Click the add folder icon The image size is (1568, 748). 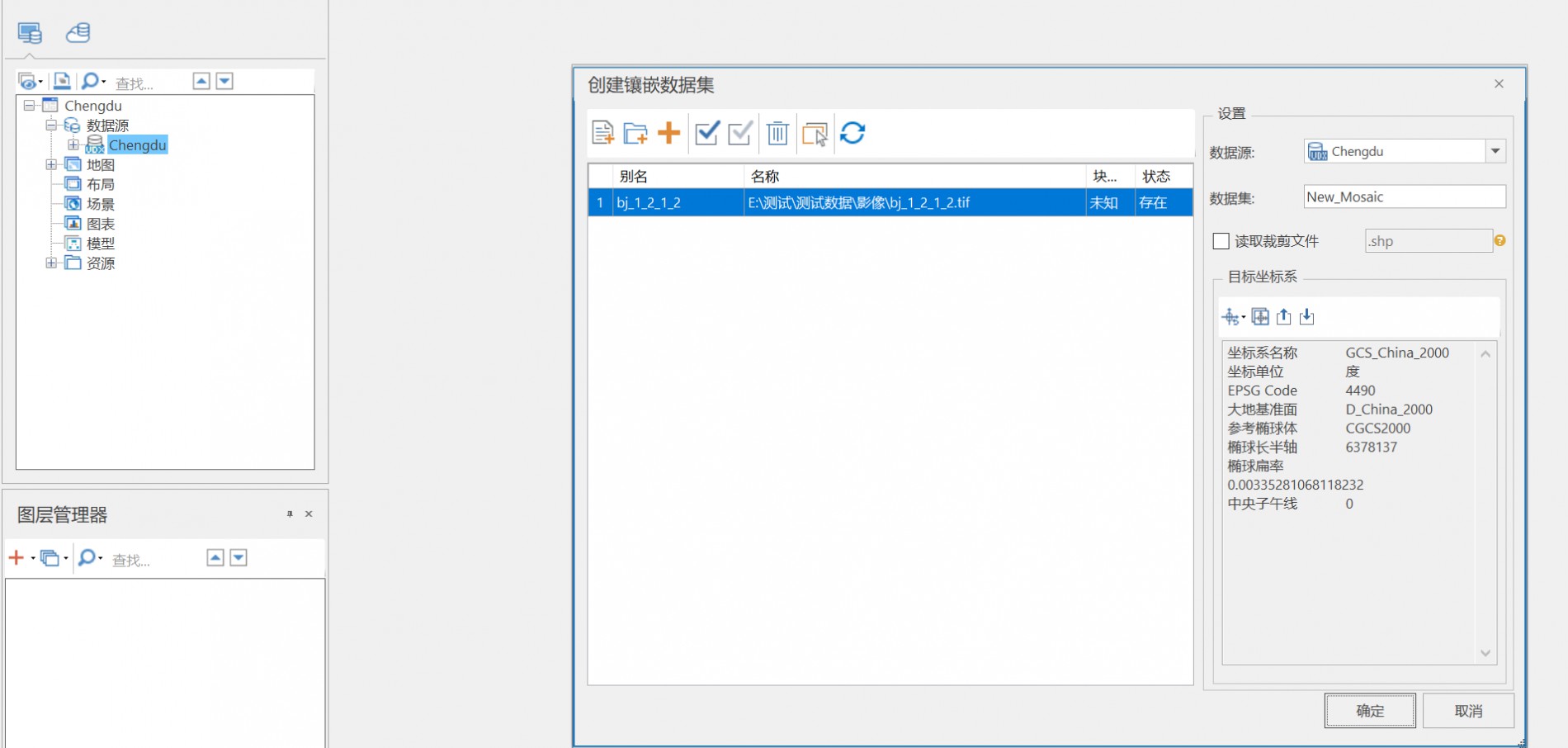(x=635, y=133)
